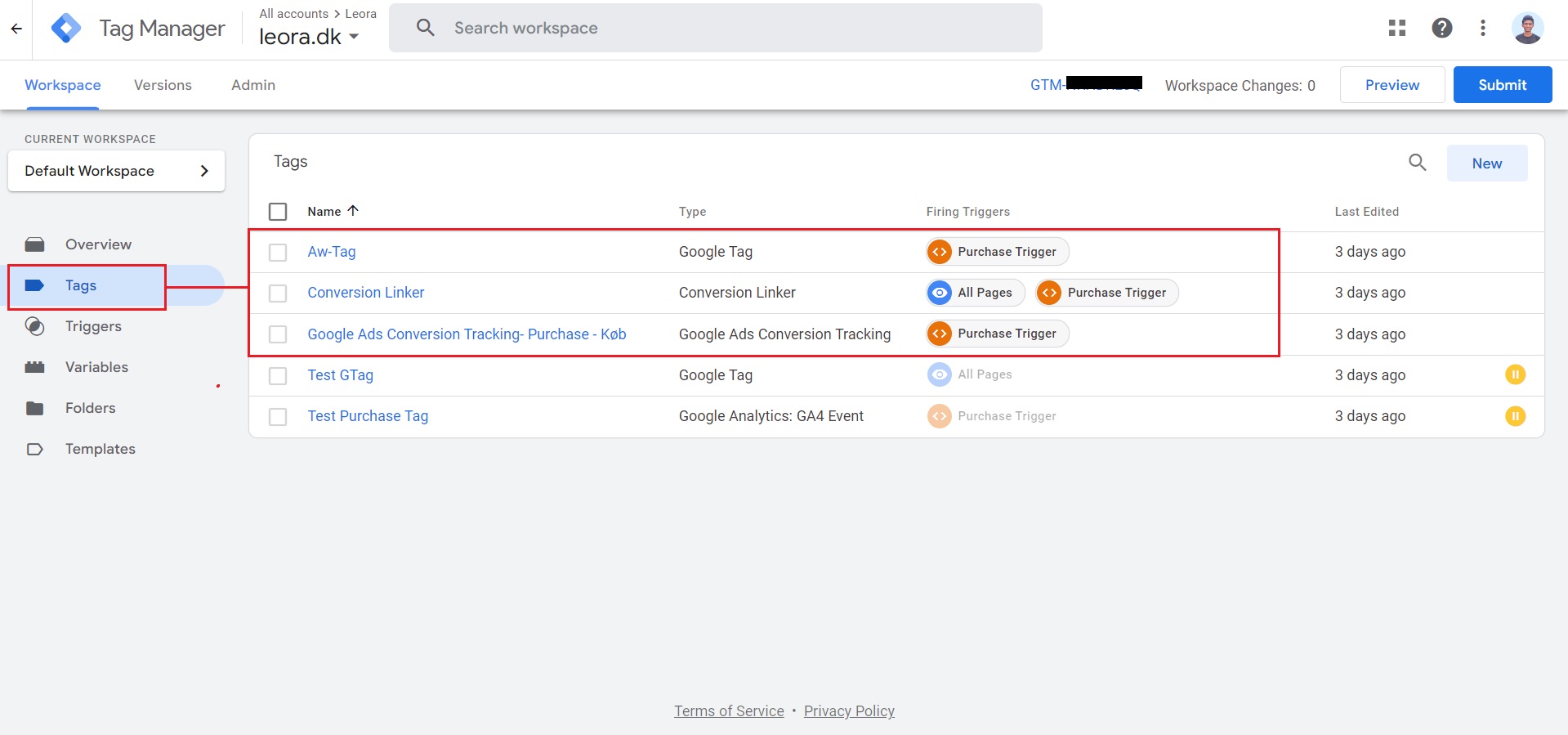Click Purchase Trigger chip on Aw-Tag row
Screen dimensions: 1568x735
coord(997,252)
